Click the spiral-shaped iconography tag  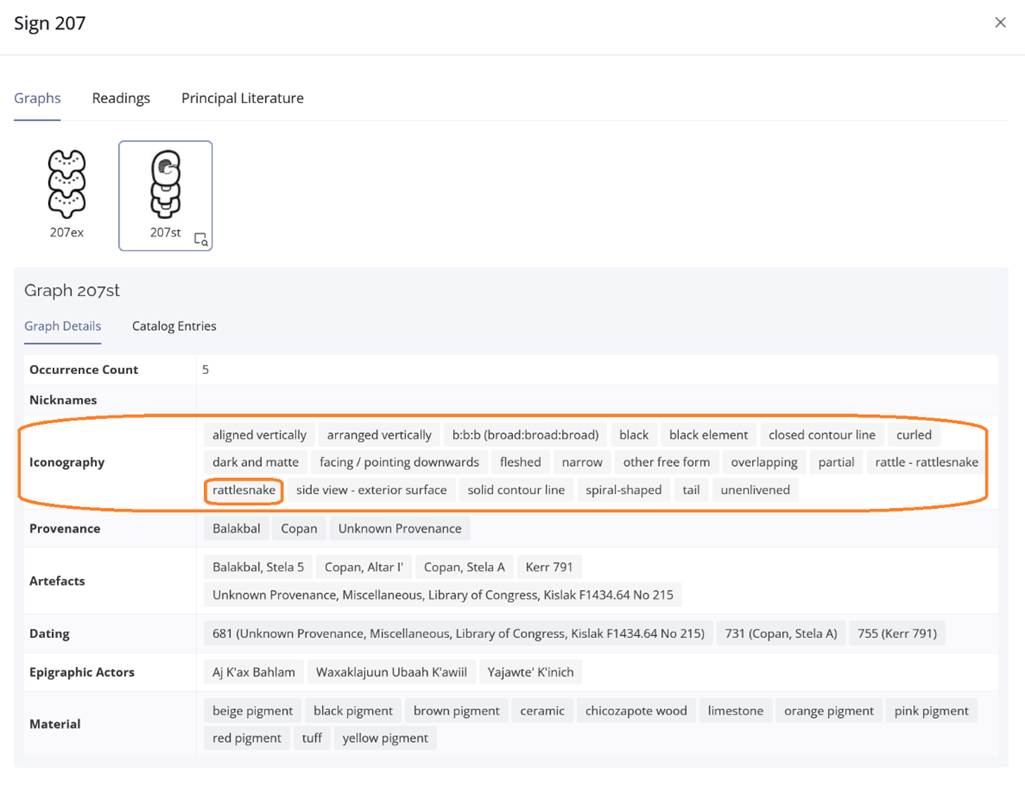pyautogui.click(x=623, y=490)
